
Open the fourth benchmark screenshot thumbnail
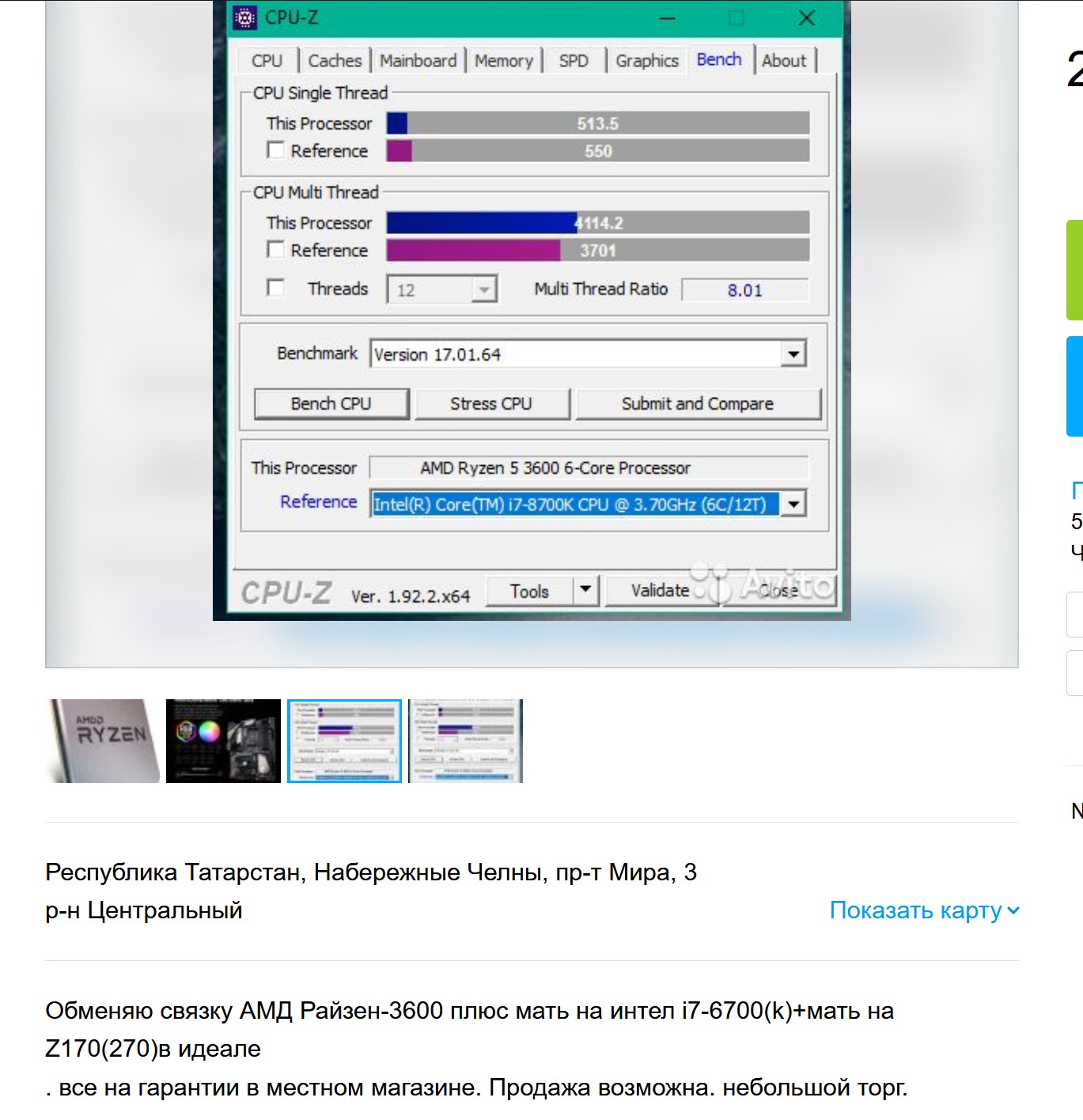[x=465, y=741]
